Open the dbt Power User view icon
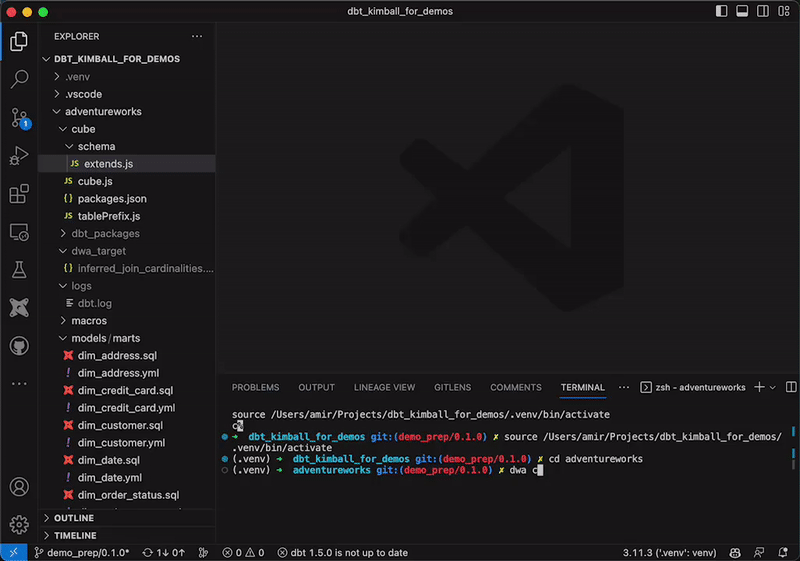Viewport: 800px width, 561px height. pyautogui.click(x=19, y=308)
